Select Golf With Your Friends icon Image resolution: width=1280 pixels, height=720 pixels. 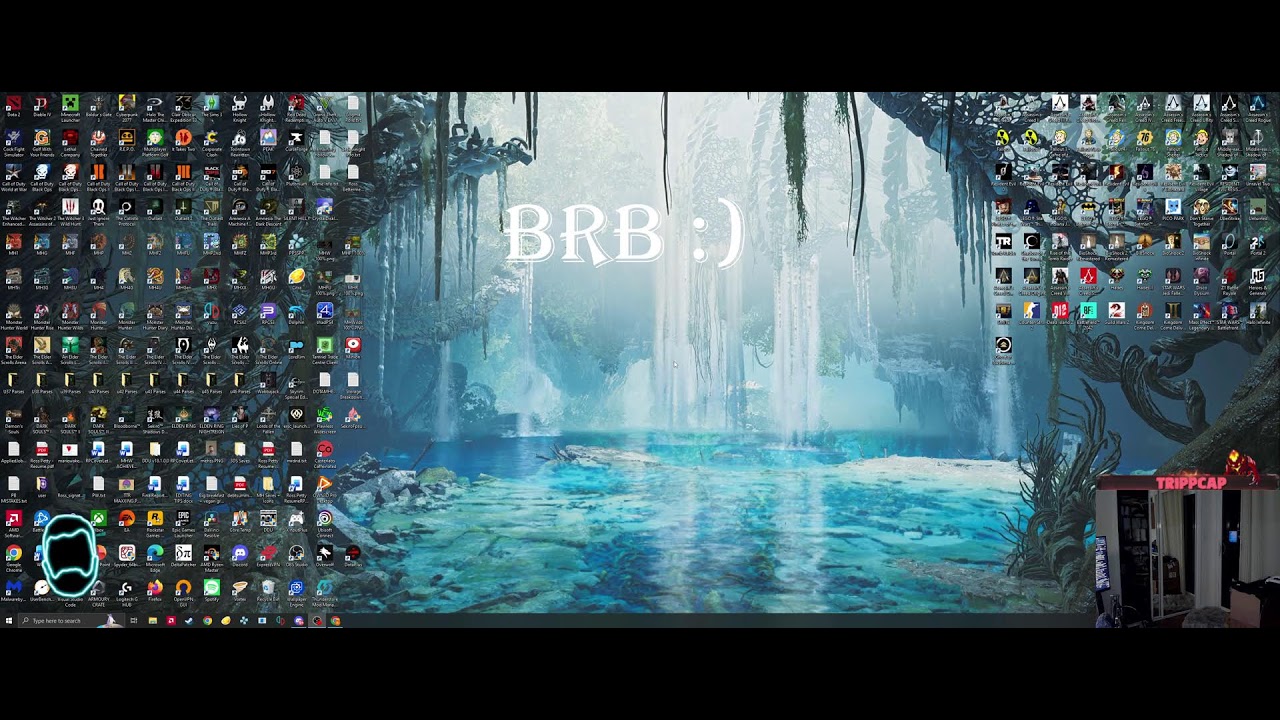42,142
